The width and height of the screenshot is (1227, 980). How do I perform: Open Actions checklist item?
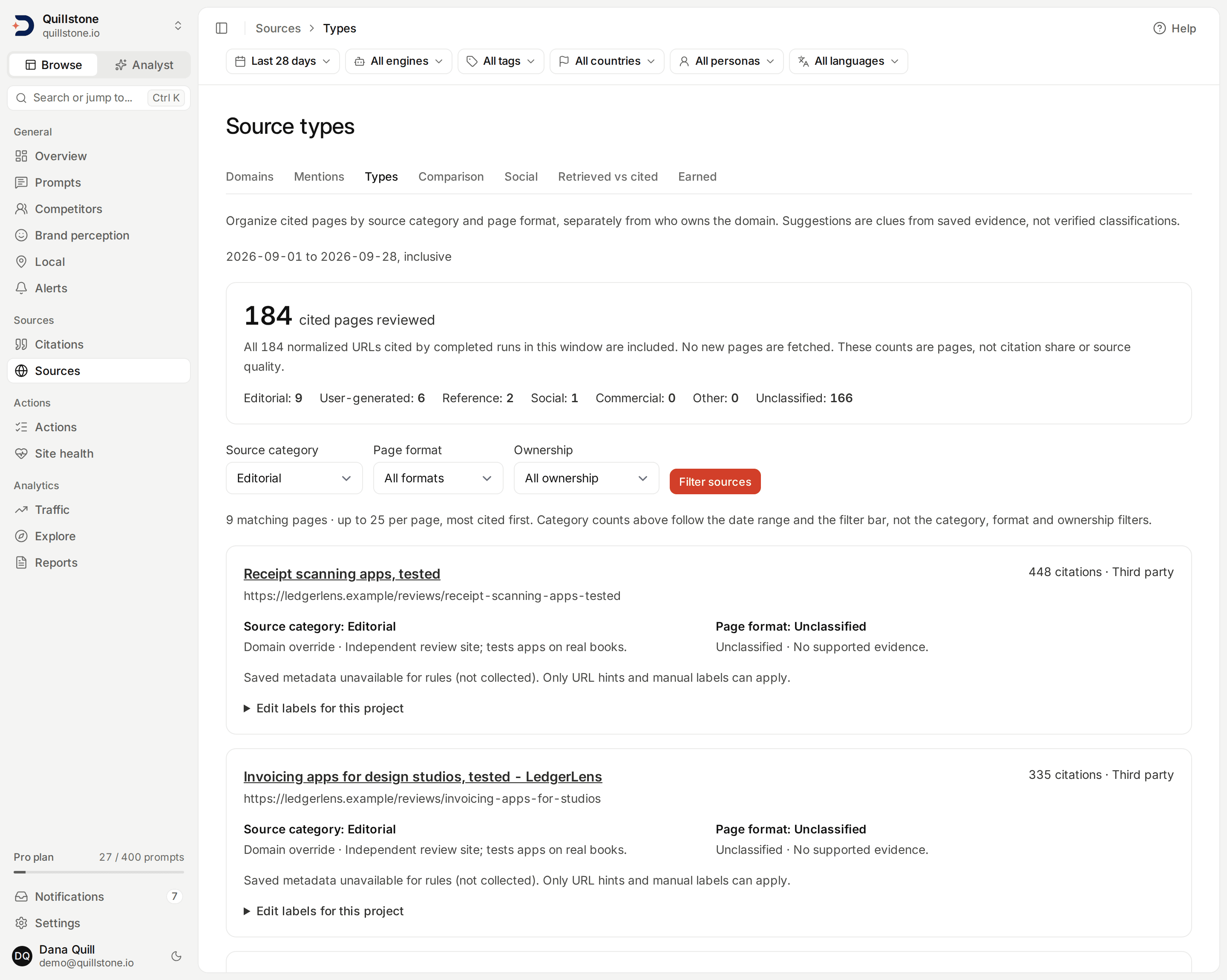(x=99, y=427)
